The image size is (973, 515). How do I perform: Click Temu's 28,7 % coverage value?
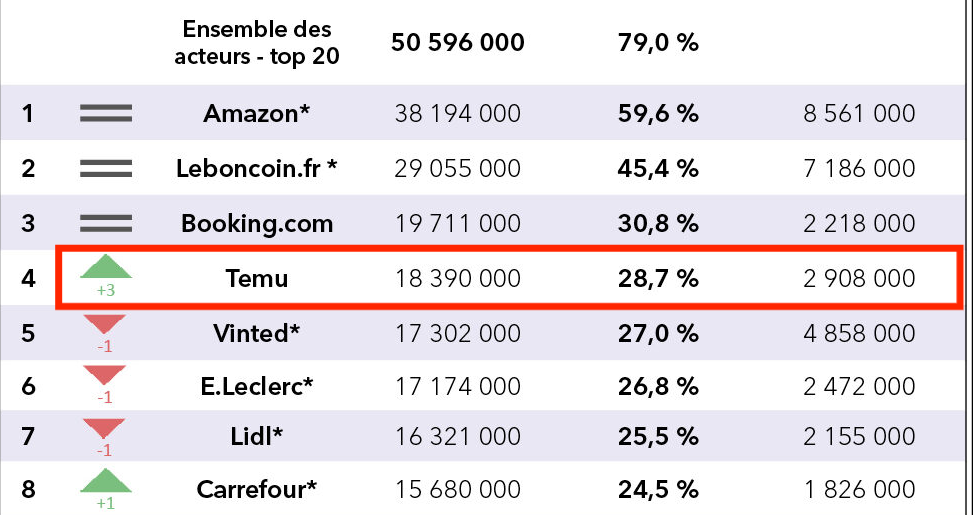658,278
